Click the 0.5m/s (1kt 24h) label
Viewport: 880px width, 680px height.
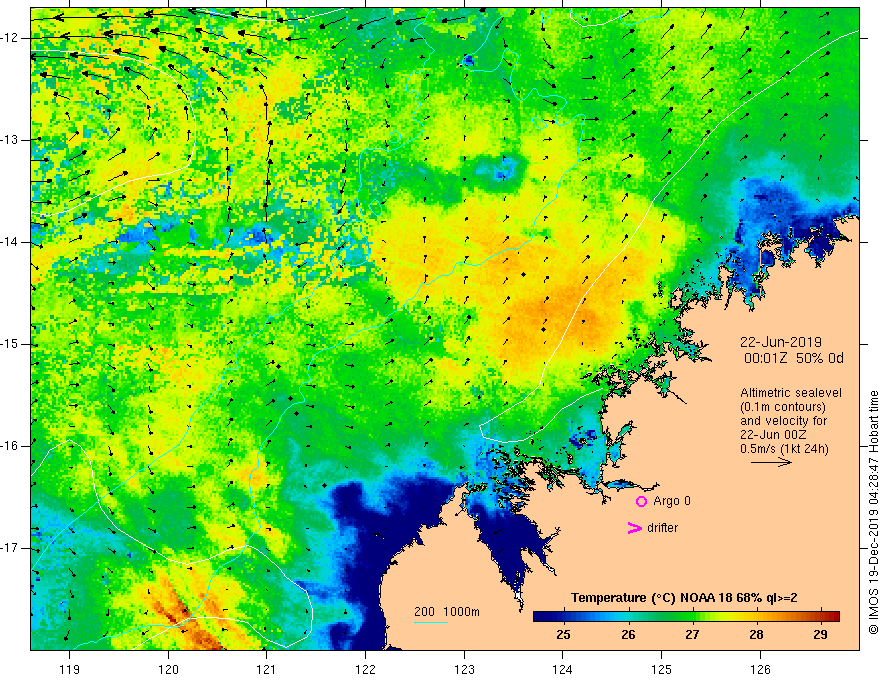tap(784, 449)
